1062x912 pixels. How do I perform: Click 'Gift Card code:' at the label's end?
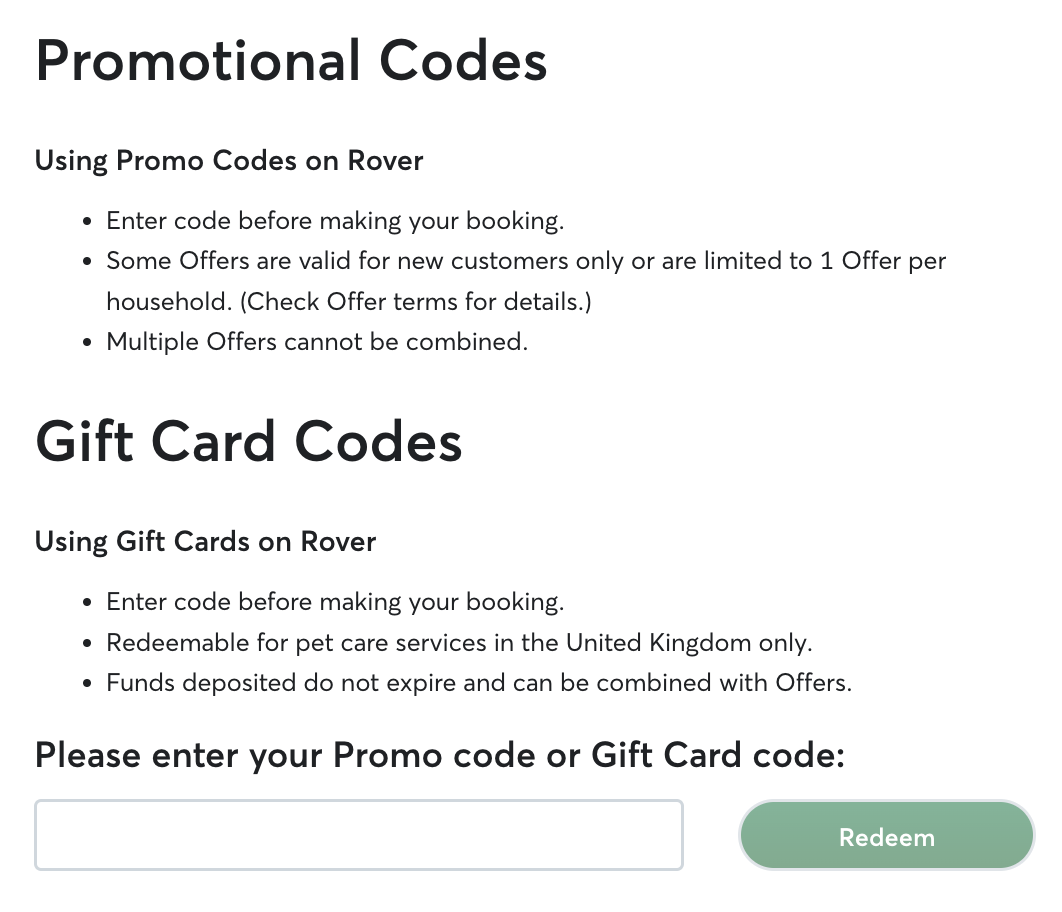point(718,754)
